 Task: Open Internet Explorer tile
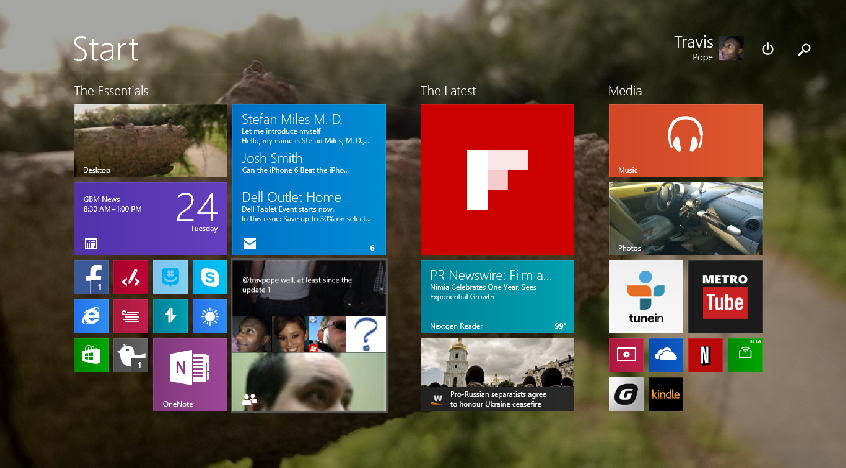[91, 316]
